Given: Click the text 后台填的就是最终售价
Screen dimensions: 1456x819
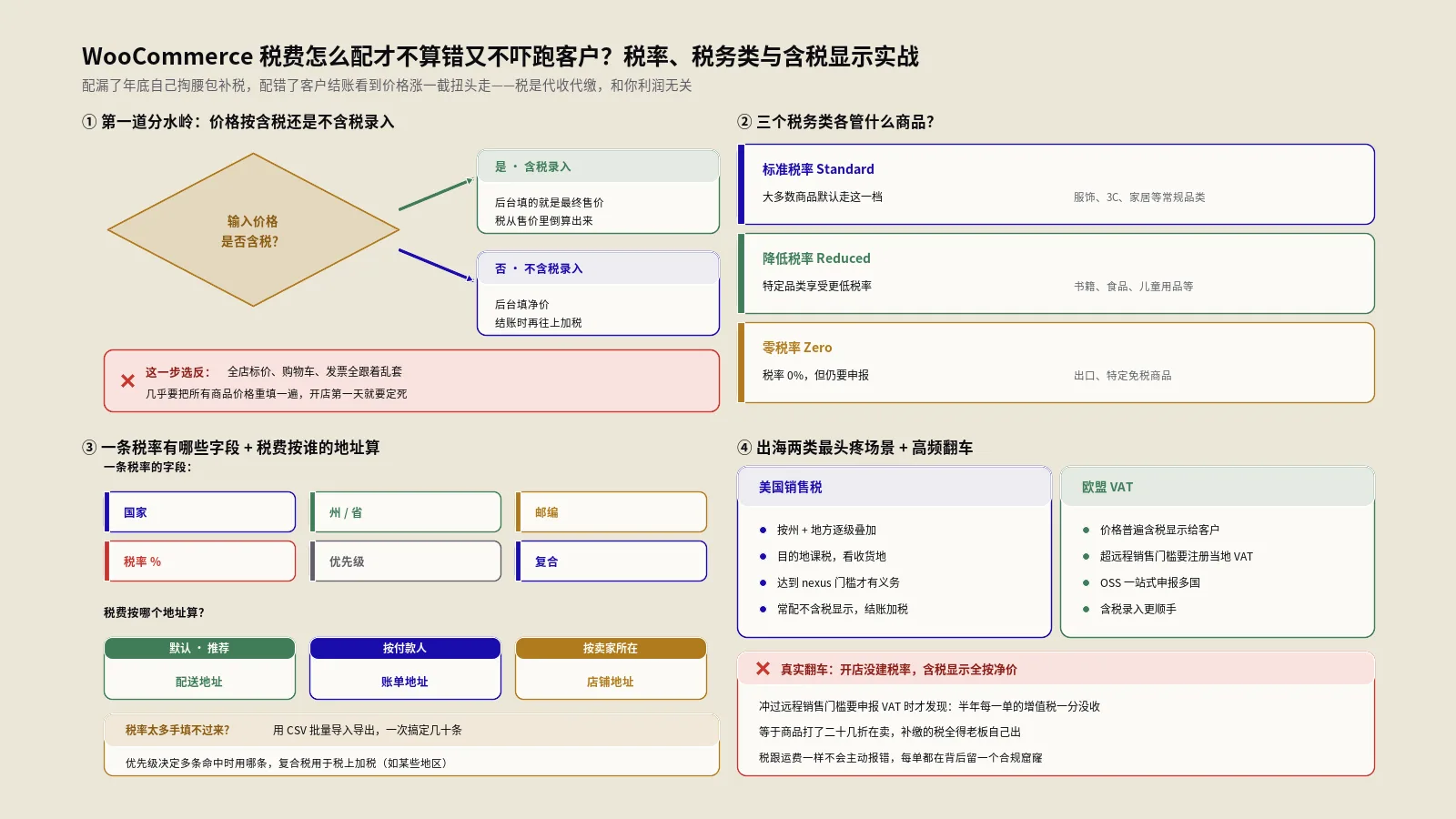Looking at the screenshot, I should [549, 203].
